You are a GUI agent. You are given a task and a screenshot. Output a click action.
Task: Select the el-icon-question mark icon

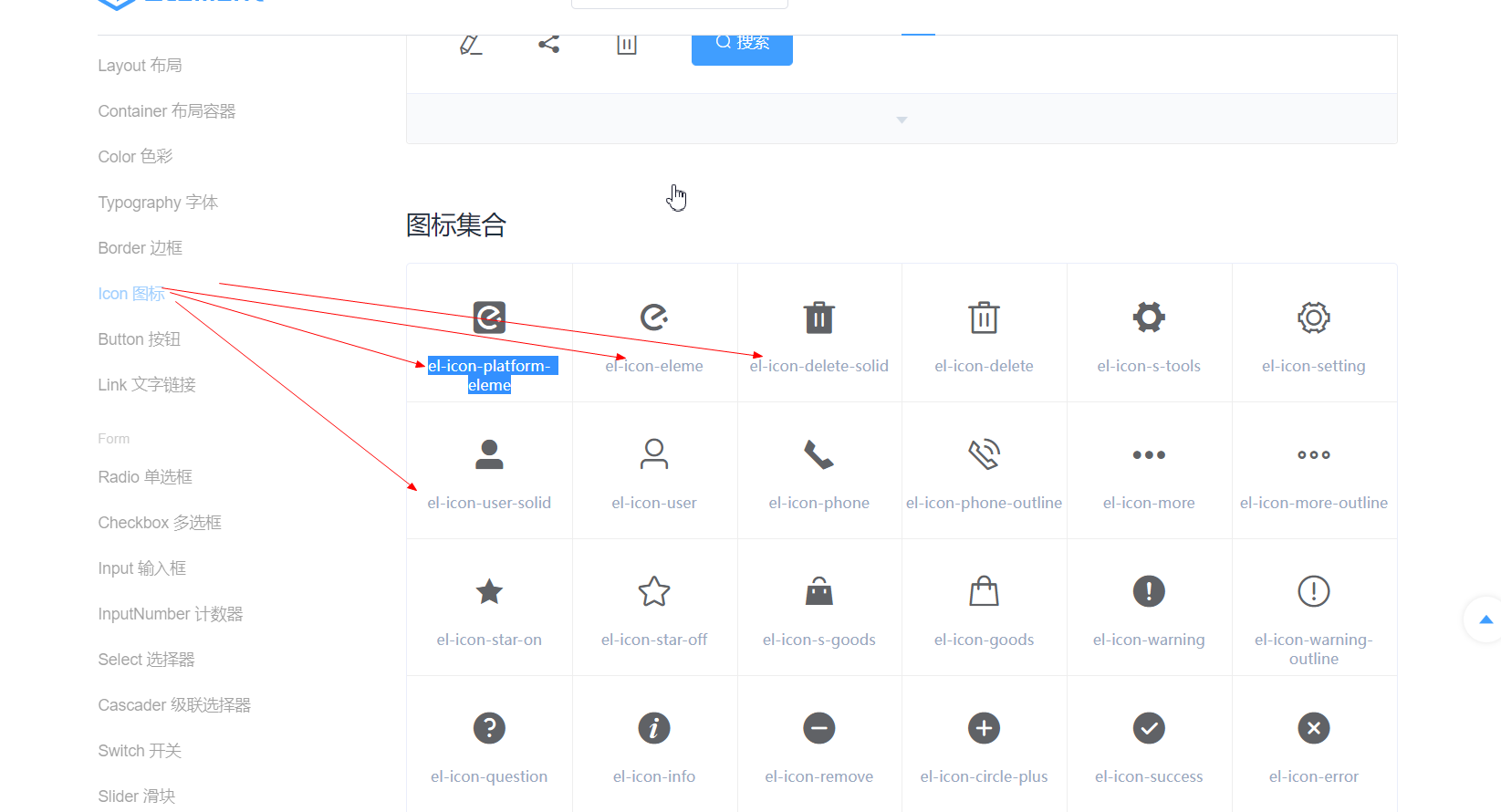489,728
